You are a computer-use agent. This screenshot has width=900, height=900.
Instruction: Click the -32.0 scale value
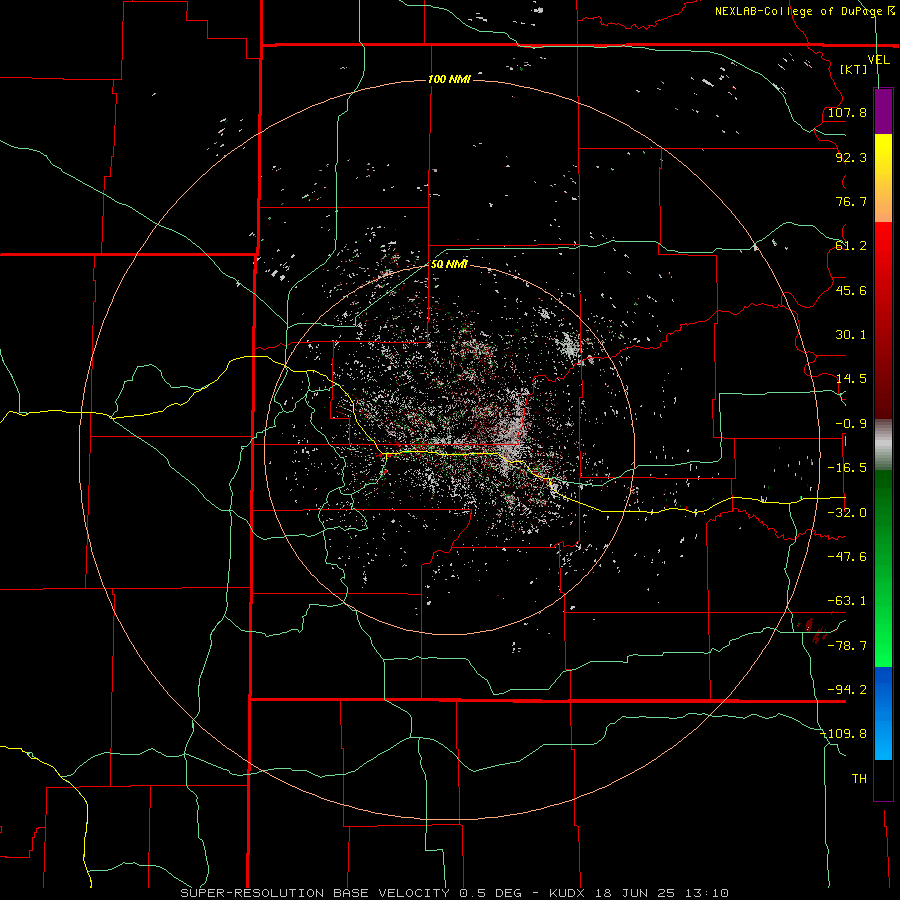pos(847,513)
